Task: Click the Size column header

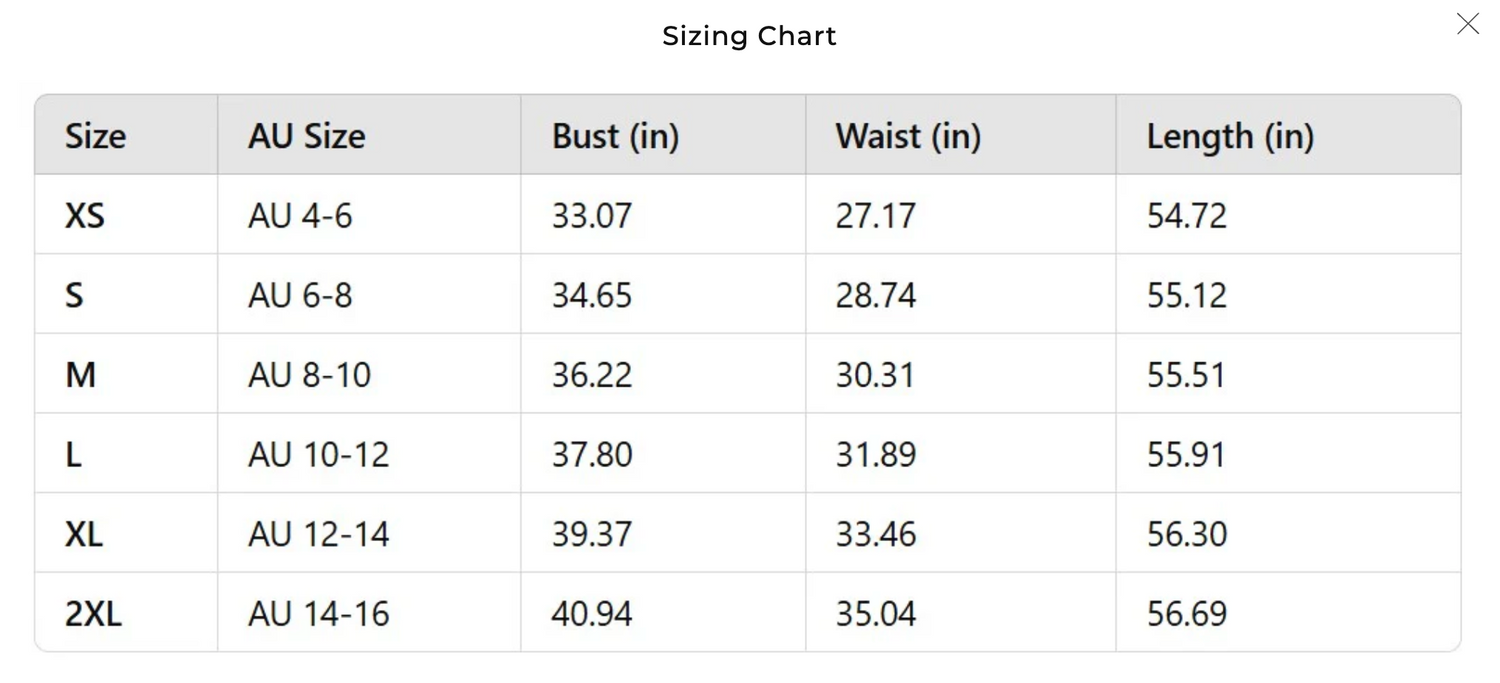Action: (95, 136)
